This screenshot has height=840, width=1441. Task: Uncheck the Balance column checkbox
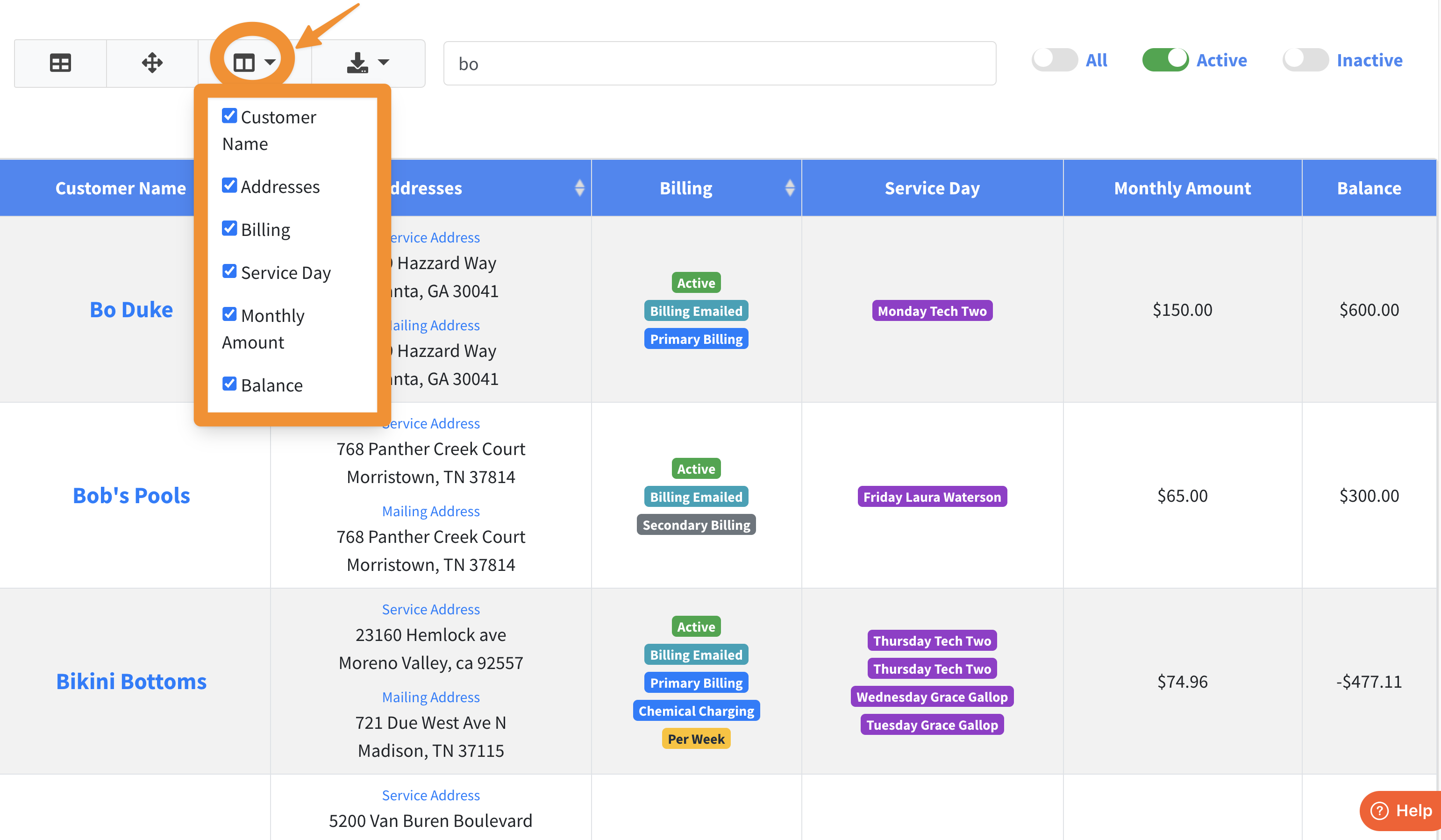tap(229, 384)
